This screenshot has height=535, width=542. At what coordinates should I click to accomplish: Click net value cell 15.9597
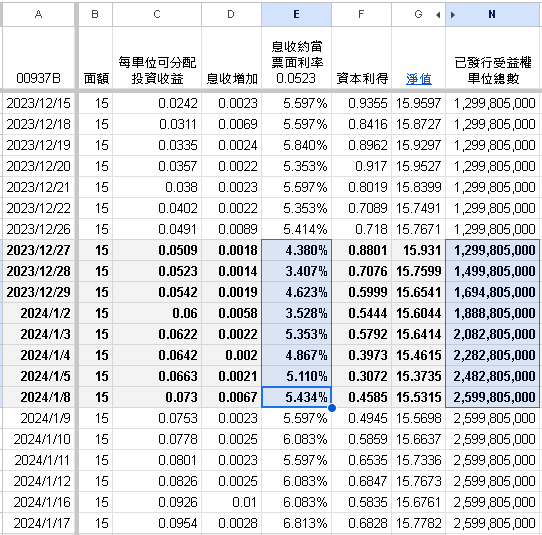pos(419,103)
